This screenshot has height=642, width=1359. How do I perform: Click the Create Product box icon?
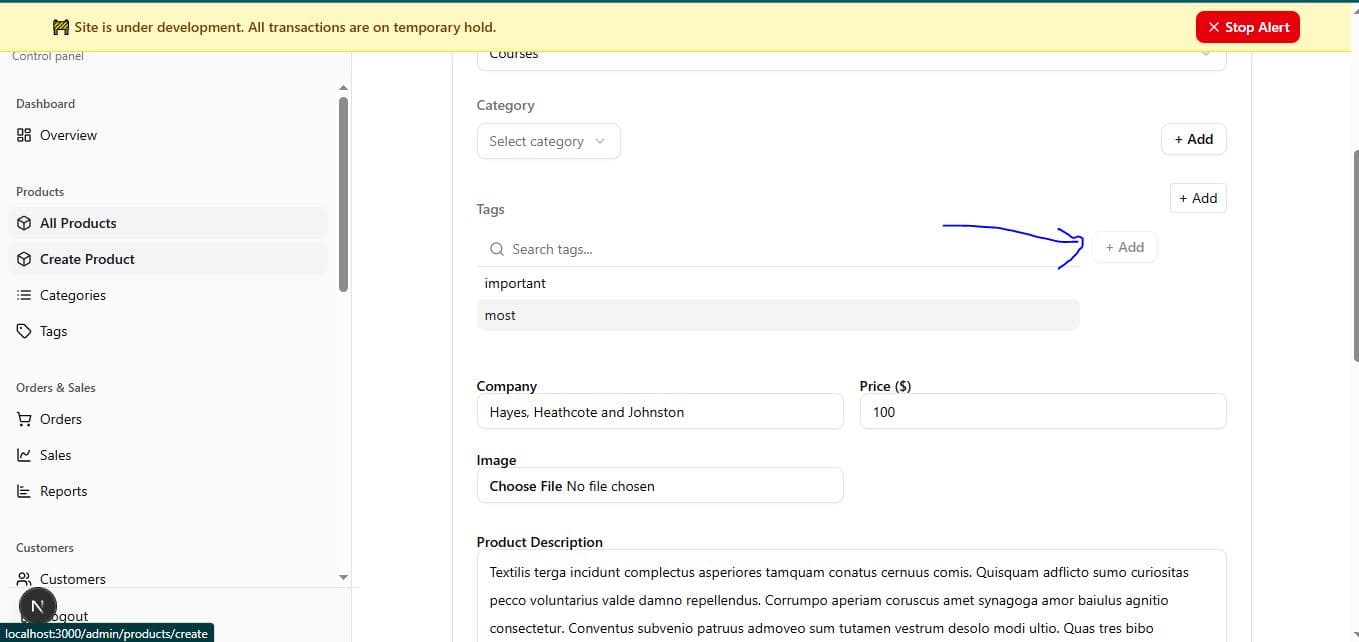24,259
